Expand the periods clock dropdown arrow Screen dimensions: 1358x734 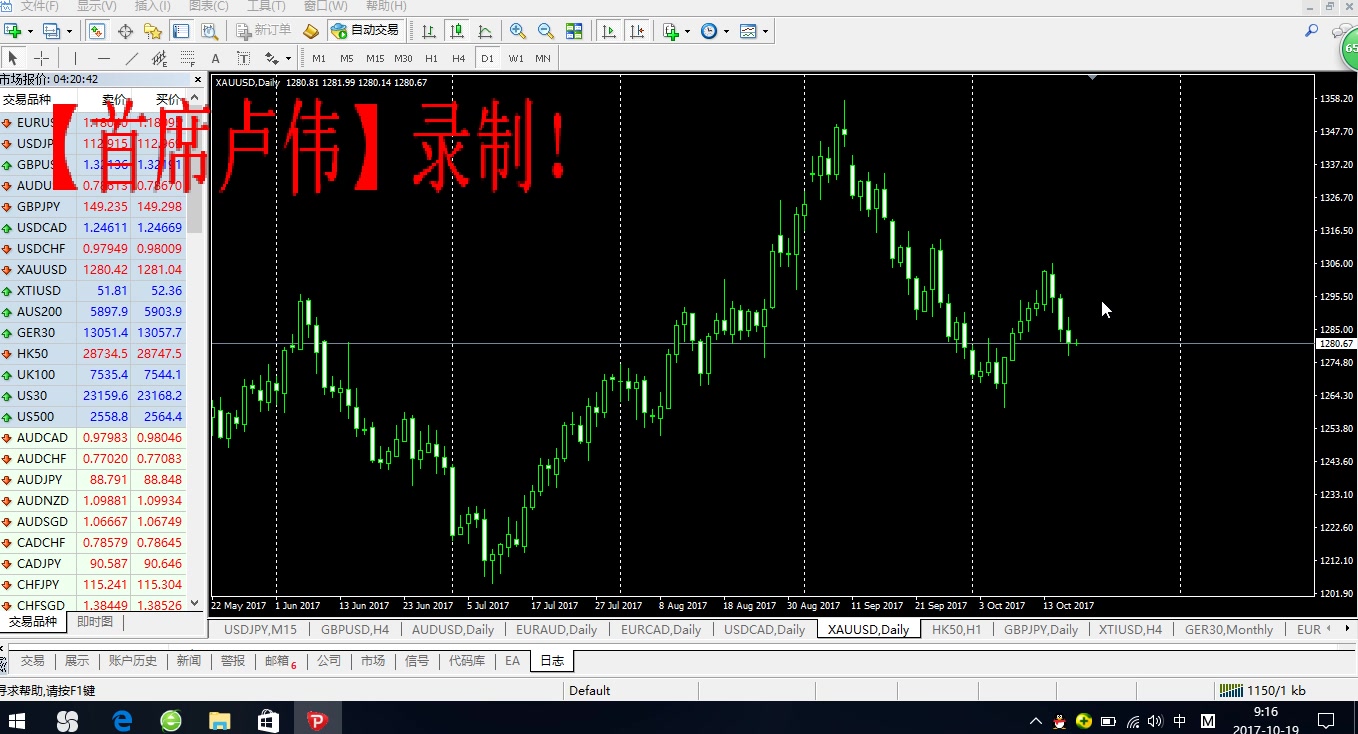pos(726,31)
